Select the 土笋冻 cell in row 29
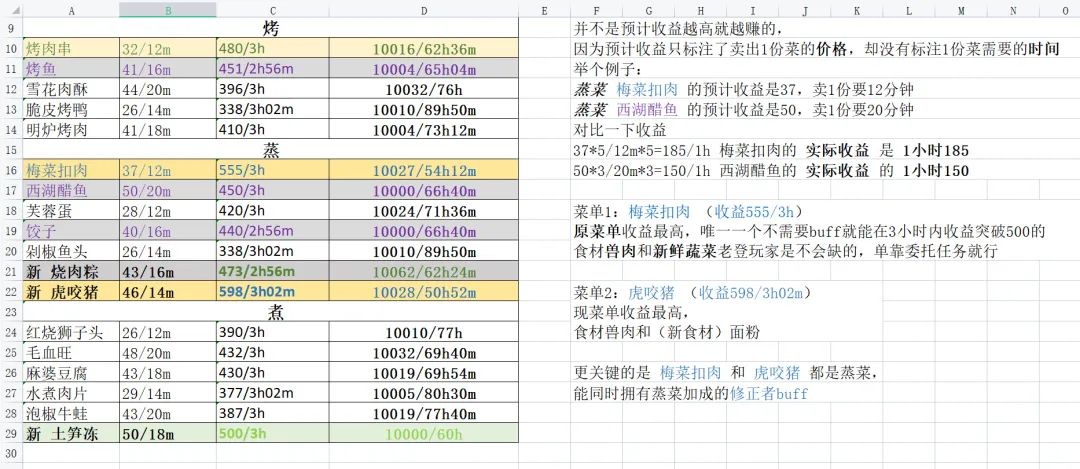This screenshot has height=469, width=1080. (71, 434)
